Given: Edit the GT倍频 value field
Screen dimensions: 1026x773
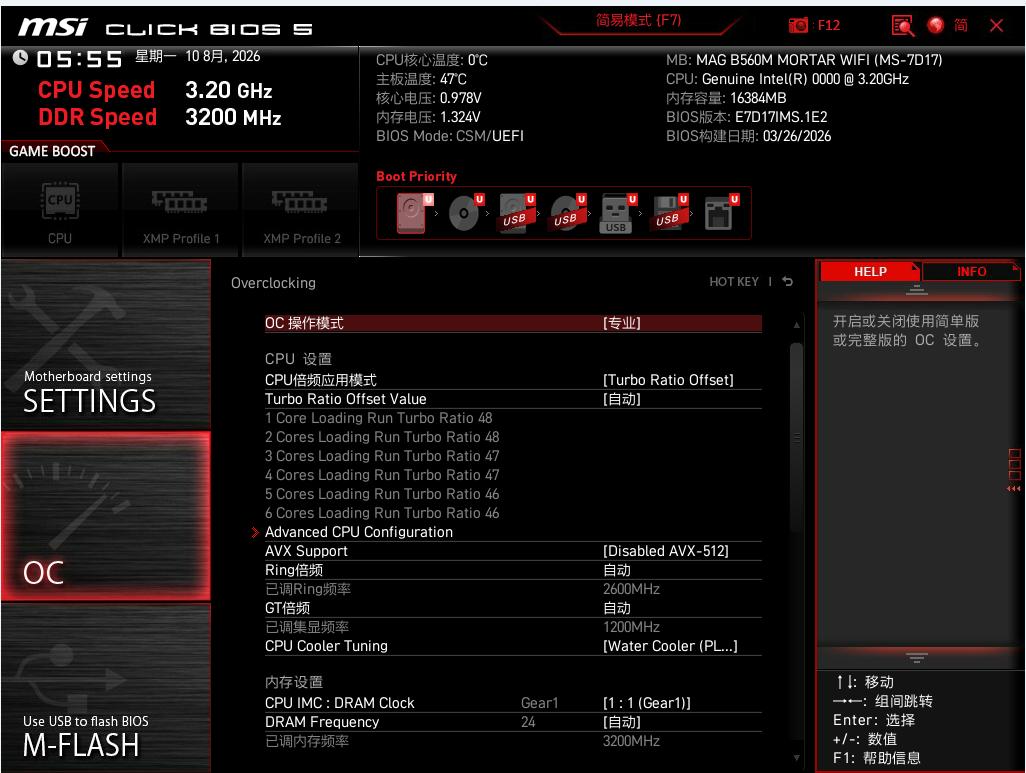Looking at the screenshot, I should point(513,608).
